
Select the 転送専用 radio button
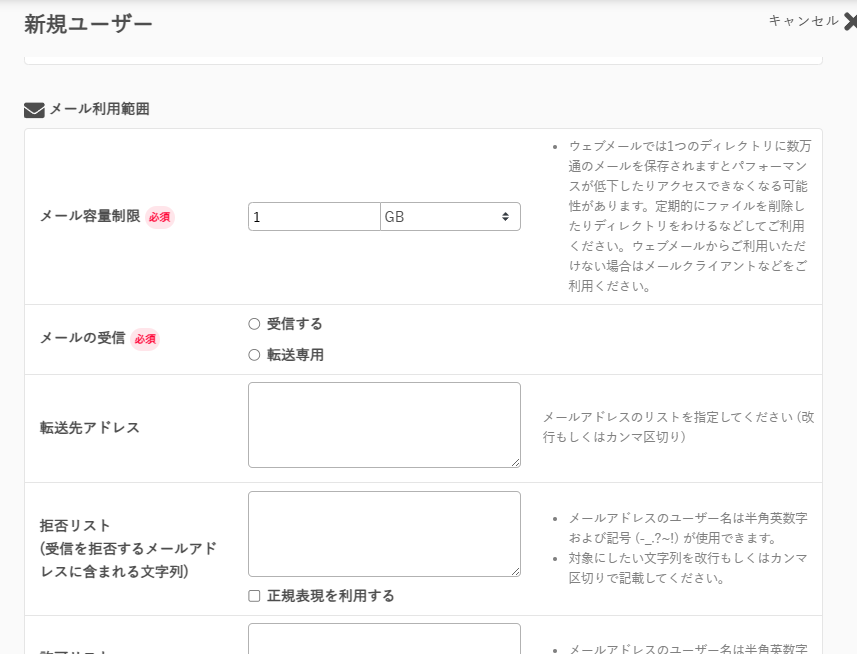coord(254,355)
